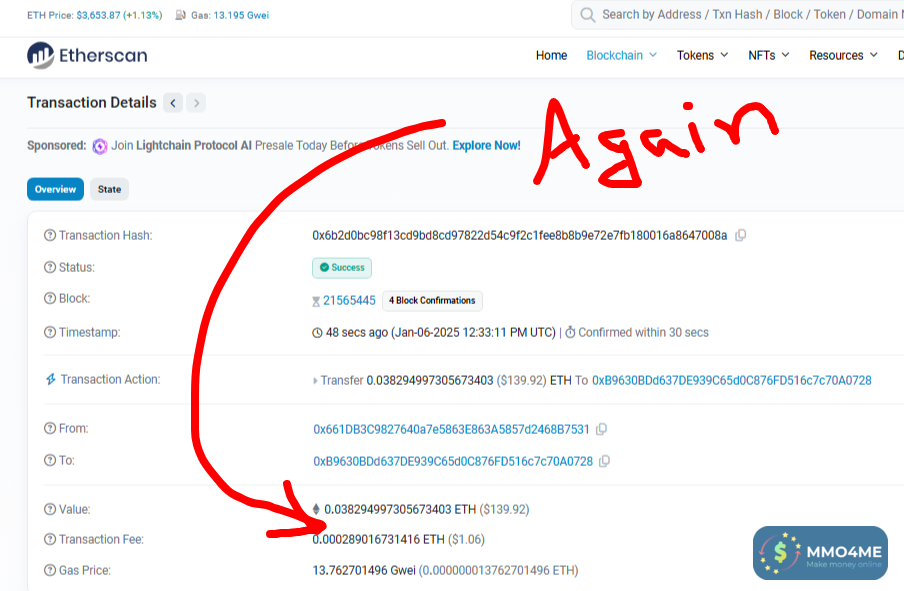Viewport: 904px width, 591px height.
Task: Click Status help icon
Action: [x=50, y=268]
